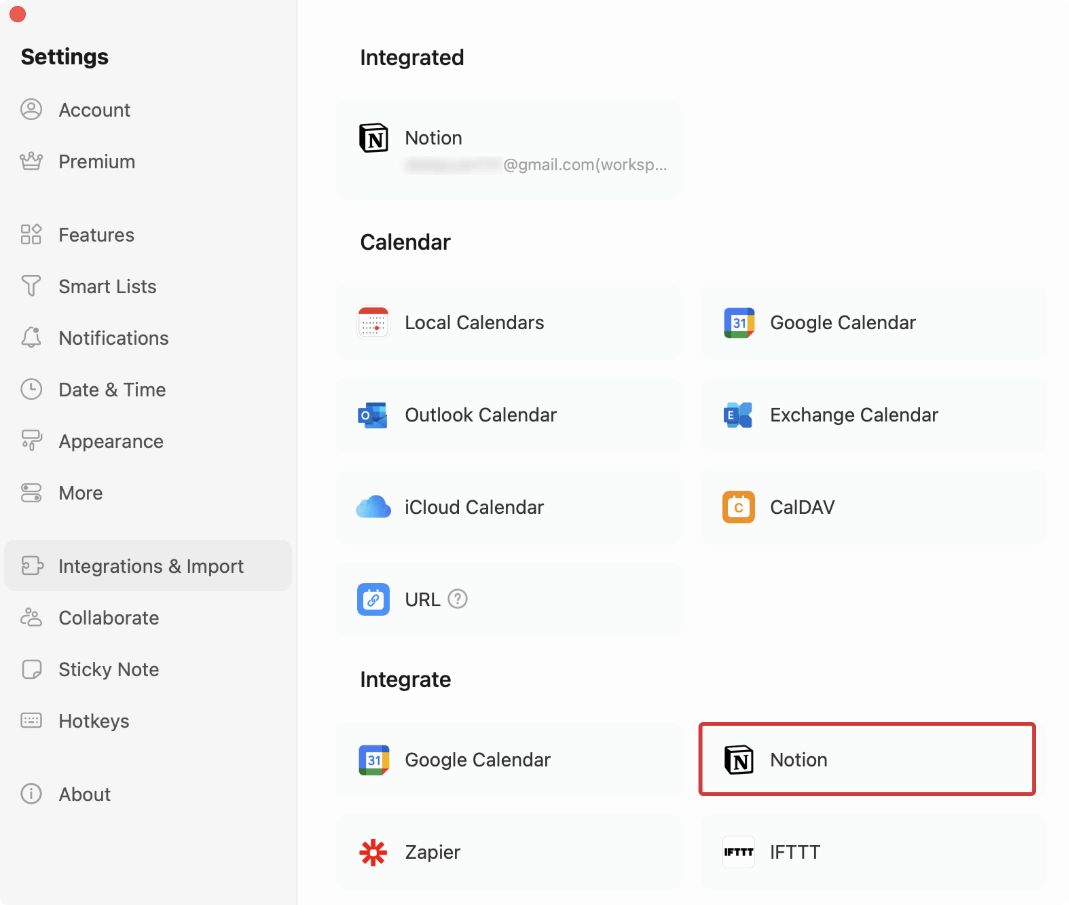This screenshot has width=1069, height=905.
Task: Open Premium via the crown icon
Action: (x=32, y=161)
